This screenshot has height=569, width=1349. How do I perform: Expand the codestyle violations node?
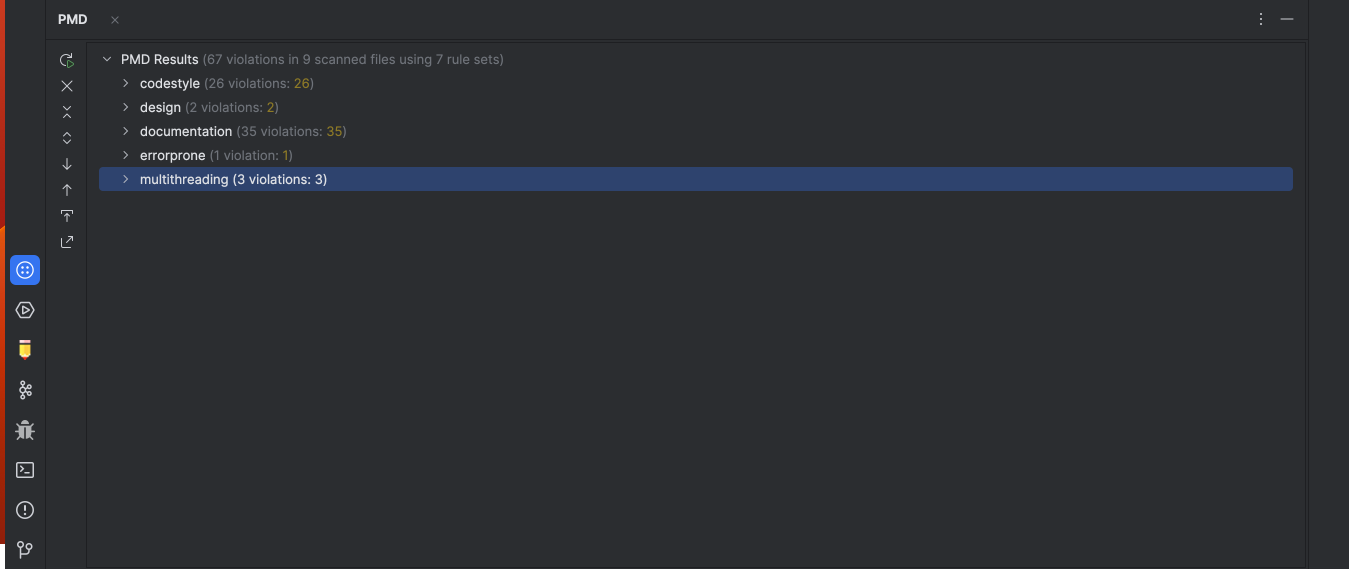click(x=126, y=83)
